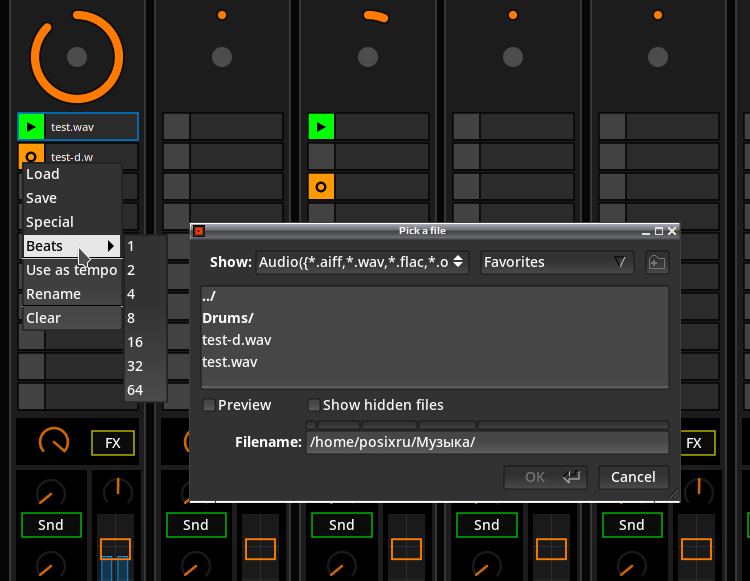Viewport: 750px width, 581px height.
Task: Click the orange record button on test-d.w clip
Action: (31, 156)
